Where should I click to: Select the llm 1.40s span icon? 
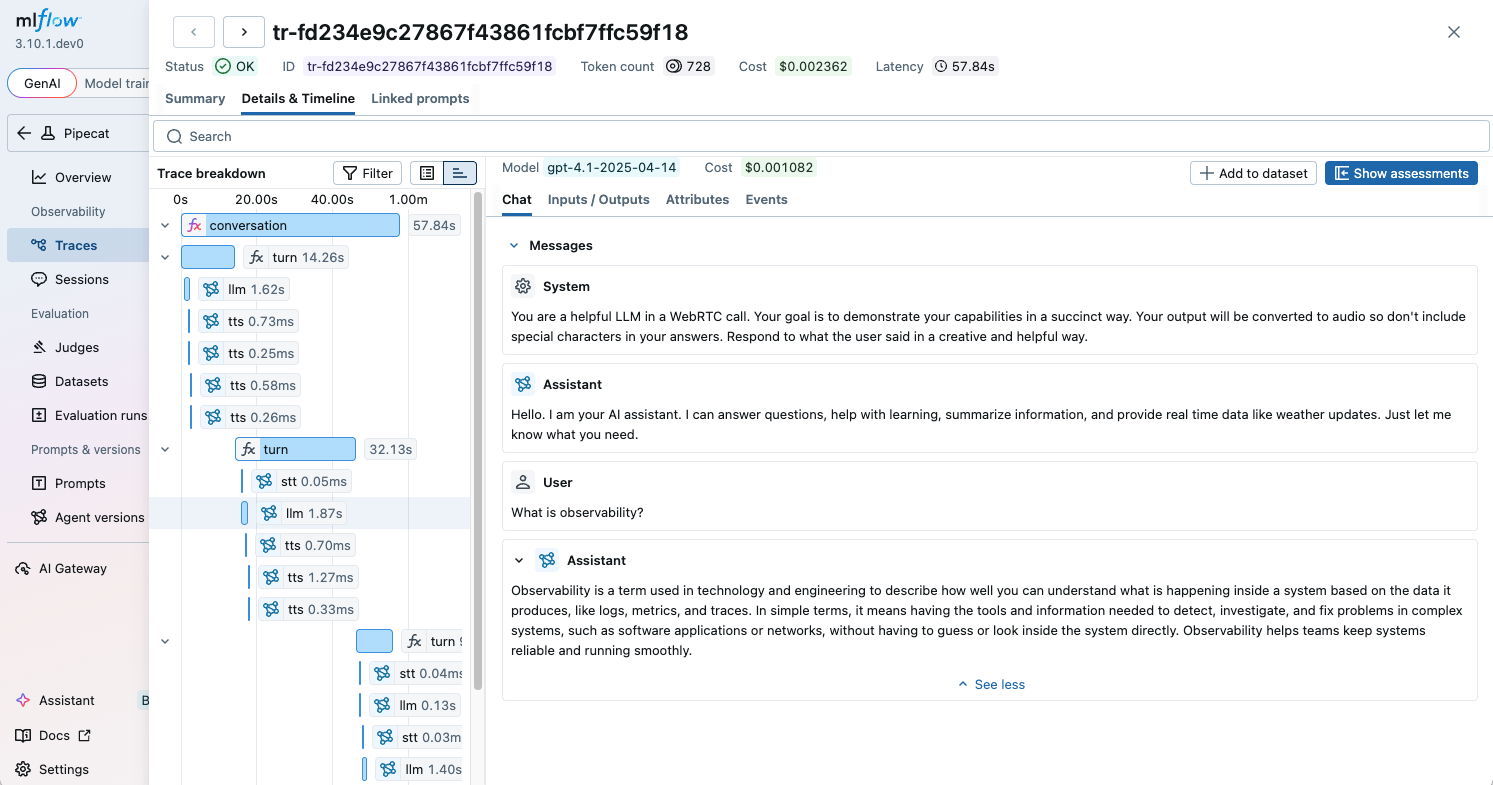point(389,769)
